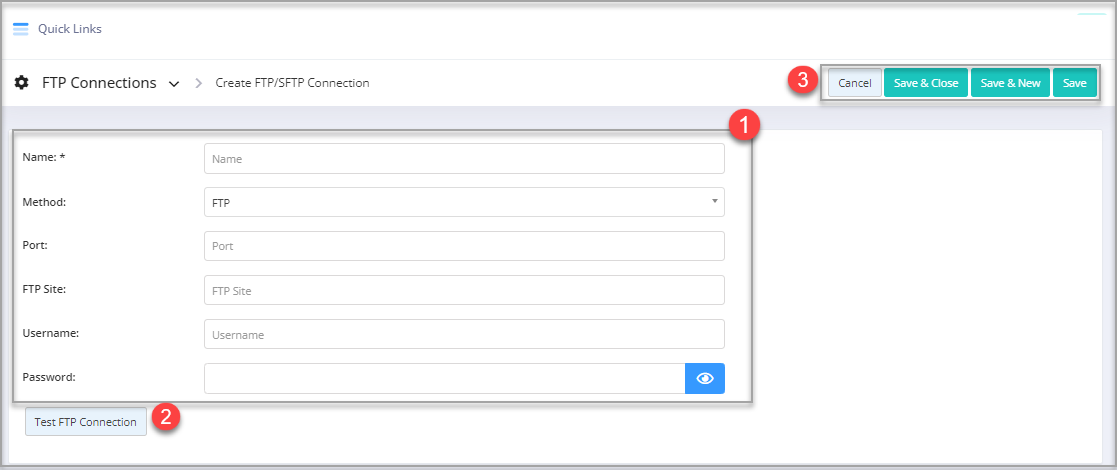Open the Quick Links hamburger menu icon
Viewport: 1117px width, 470px height.
click(x=21, y=29)
